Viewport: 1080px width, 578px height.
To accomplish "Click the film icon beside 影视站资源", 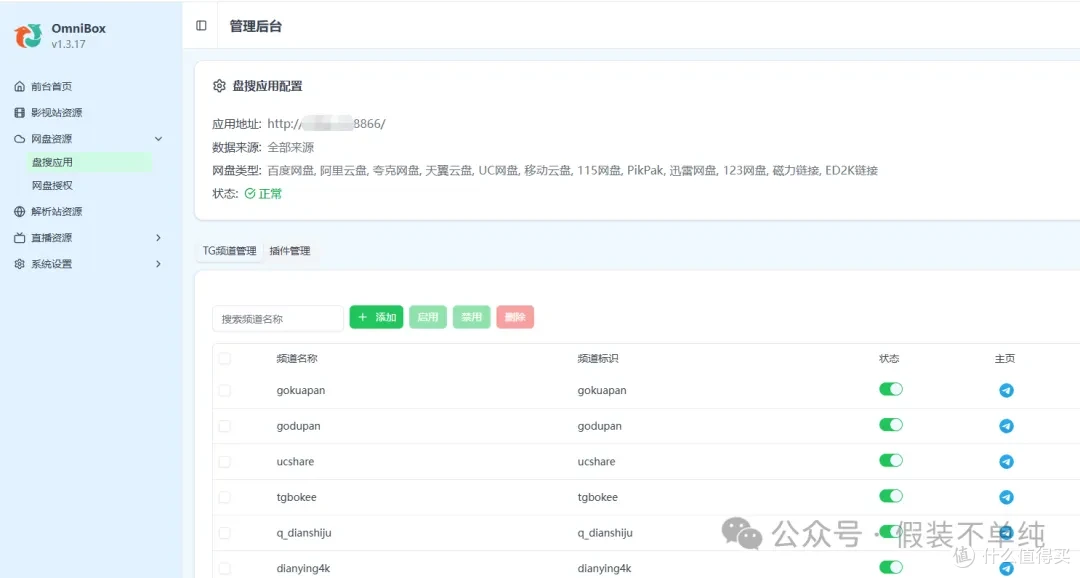I will tap(19, 112).
